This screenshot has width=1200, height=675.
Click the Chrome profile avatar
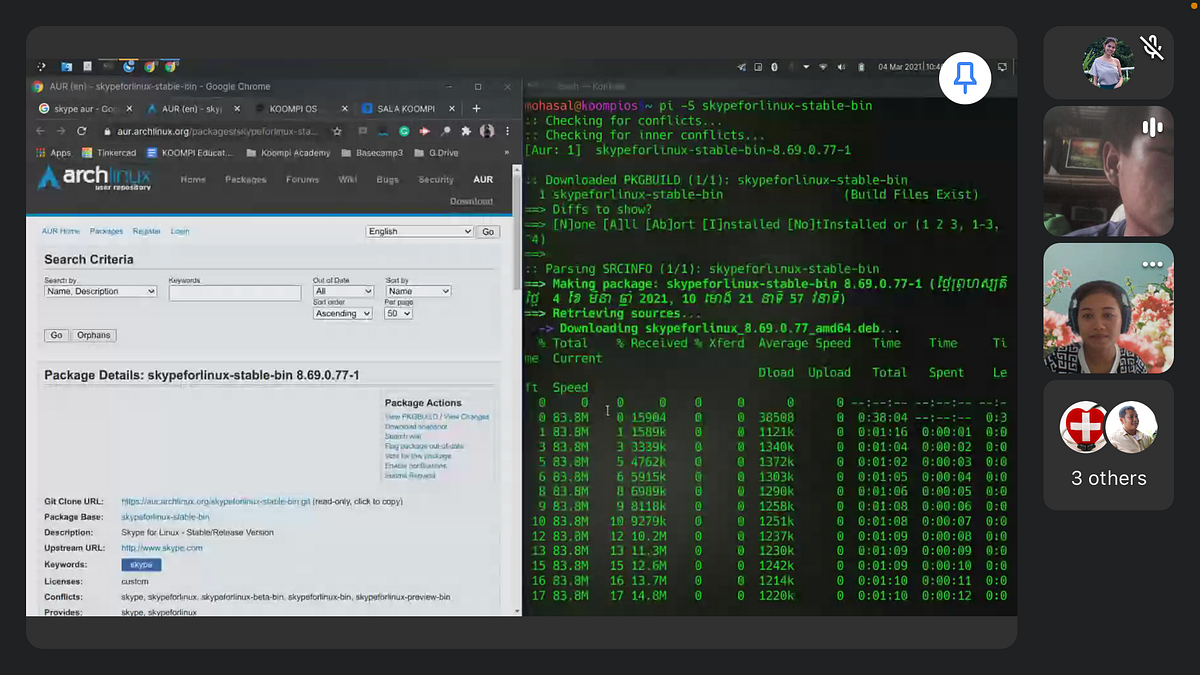(x=487, y=131)
